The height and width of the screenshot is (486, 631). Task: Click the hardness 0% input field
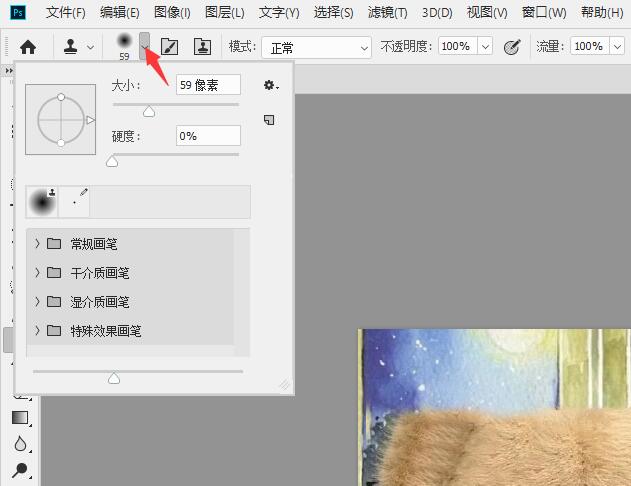(208, 136)
